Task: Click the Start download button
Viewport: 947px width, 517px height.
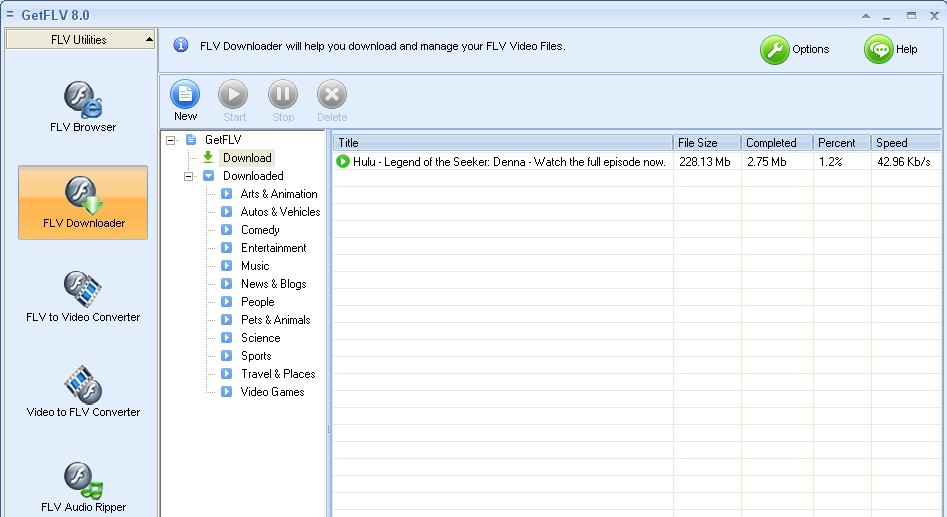Action: click(234, 100)
